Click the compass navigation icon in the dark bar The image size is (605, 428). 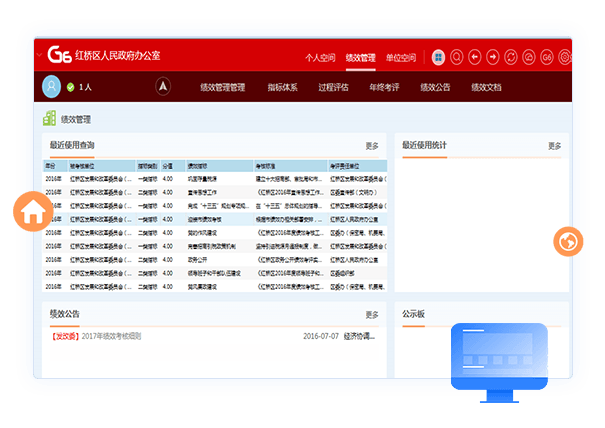163,86
